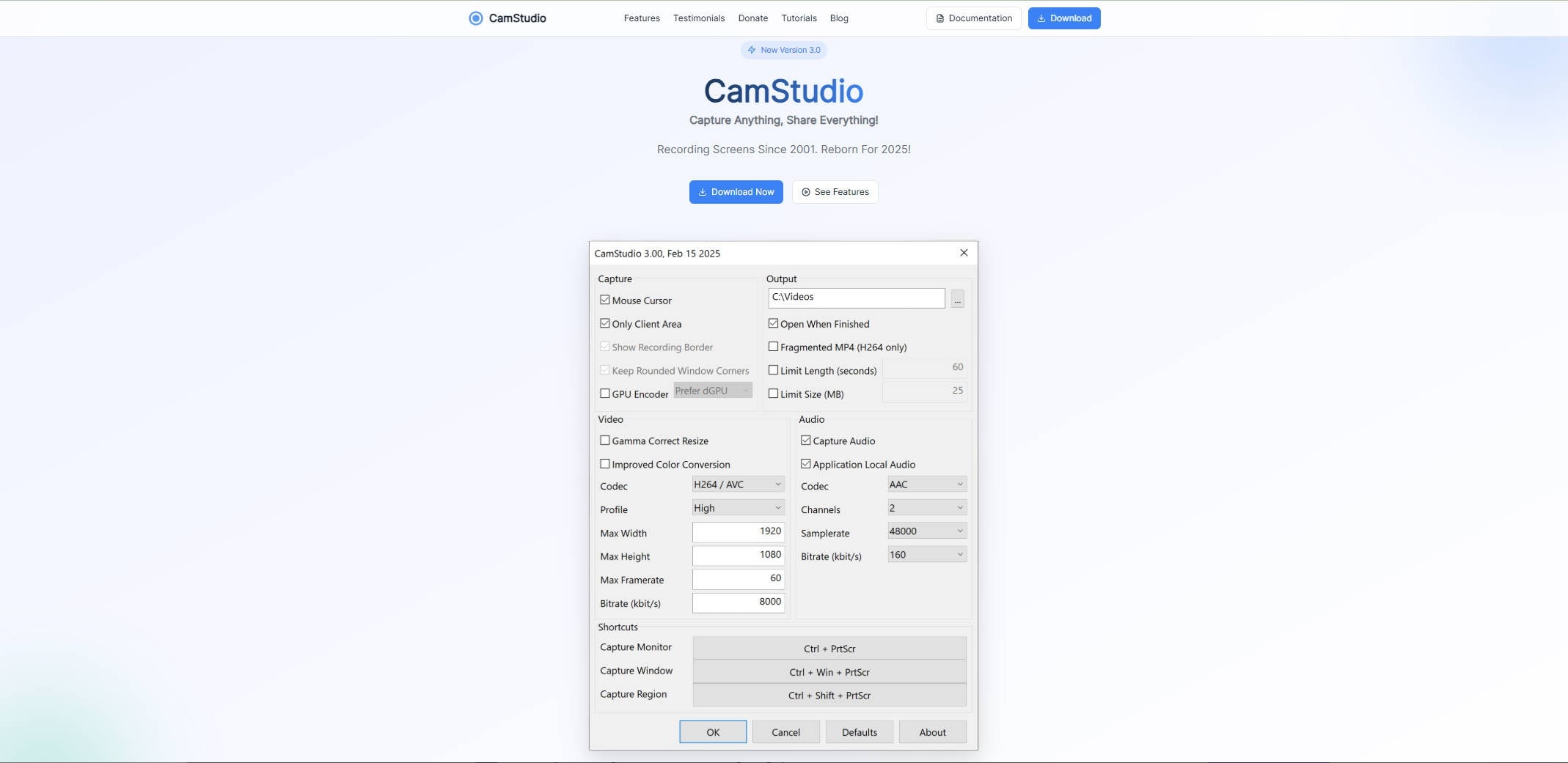Disable the Mouse Cursor capture checkbox
Image resolution: width=1568 pixels, height=763 pixels.
pos(604,299)
